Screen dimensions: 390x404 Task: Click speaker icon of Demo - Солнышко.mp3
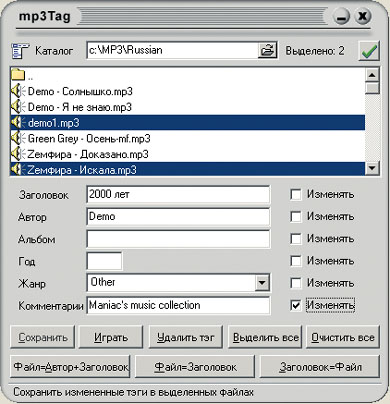coord(18,91)
